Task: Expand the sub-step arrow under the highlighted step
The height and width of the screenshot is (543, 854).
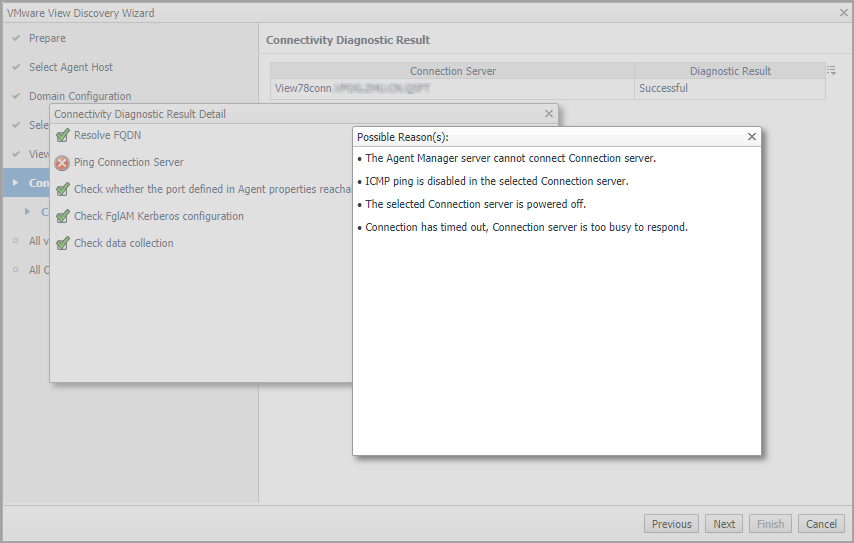Action: point(28,212)
